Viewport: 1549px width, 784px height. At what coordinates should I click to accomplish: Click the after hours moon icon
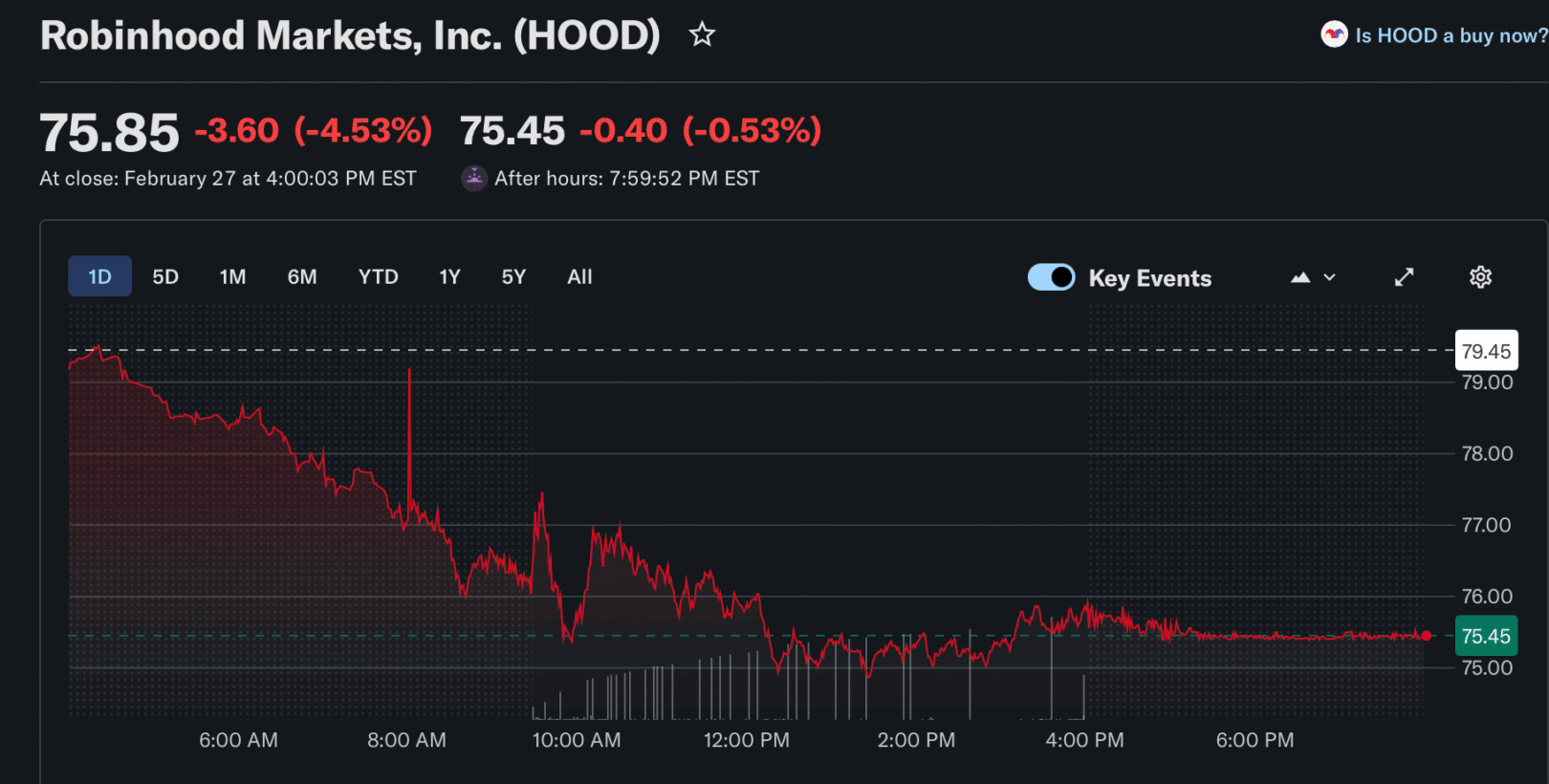(x=474, y=179)
